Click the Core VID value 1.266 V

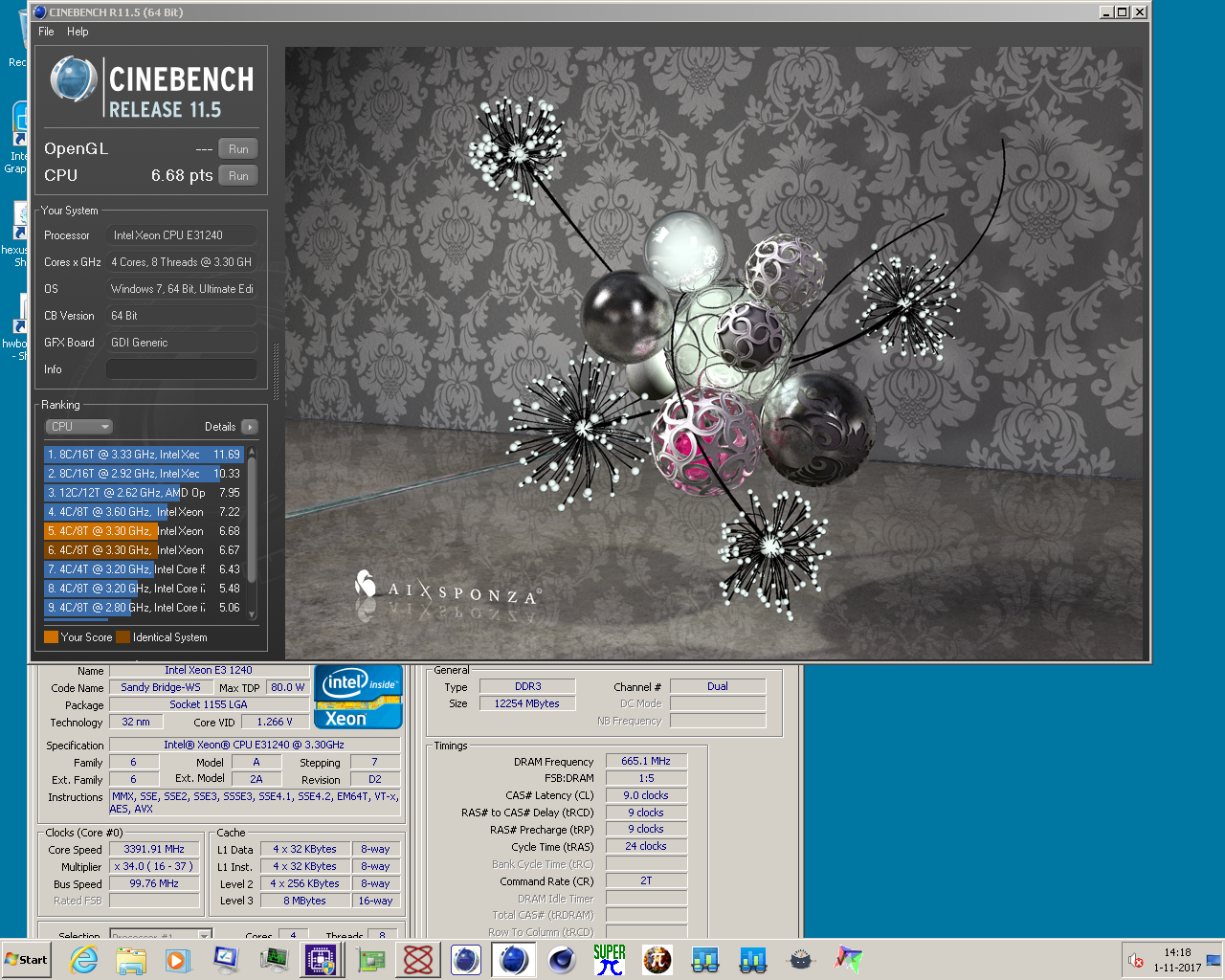click(x=275, y=723)
